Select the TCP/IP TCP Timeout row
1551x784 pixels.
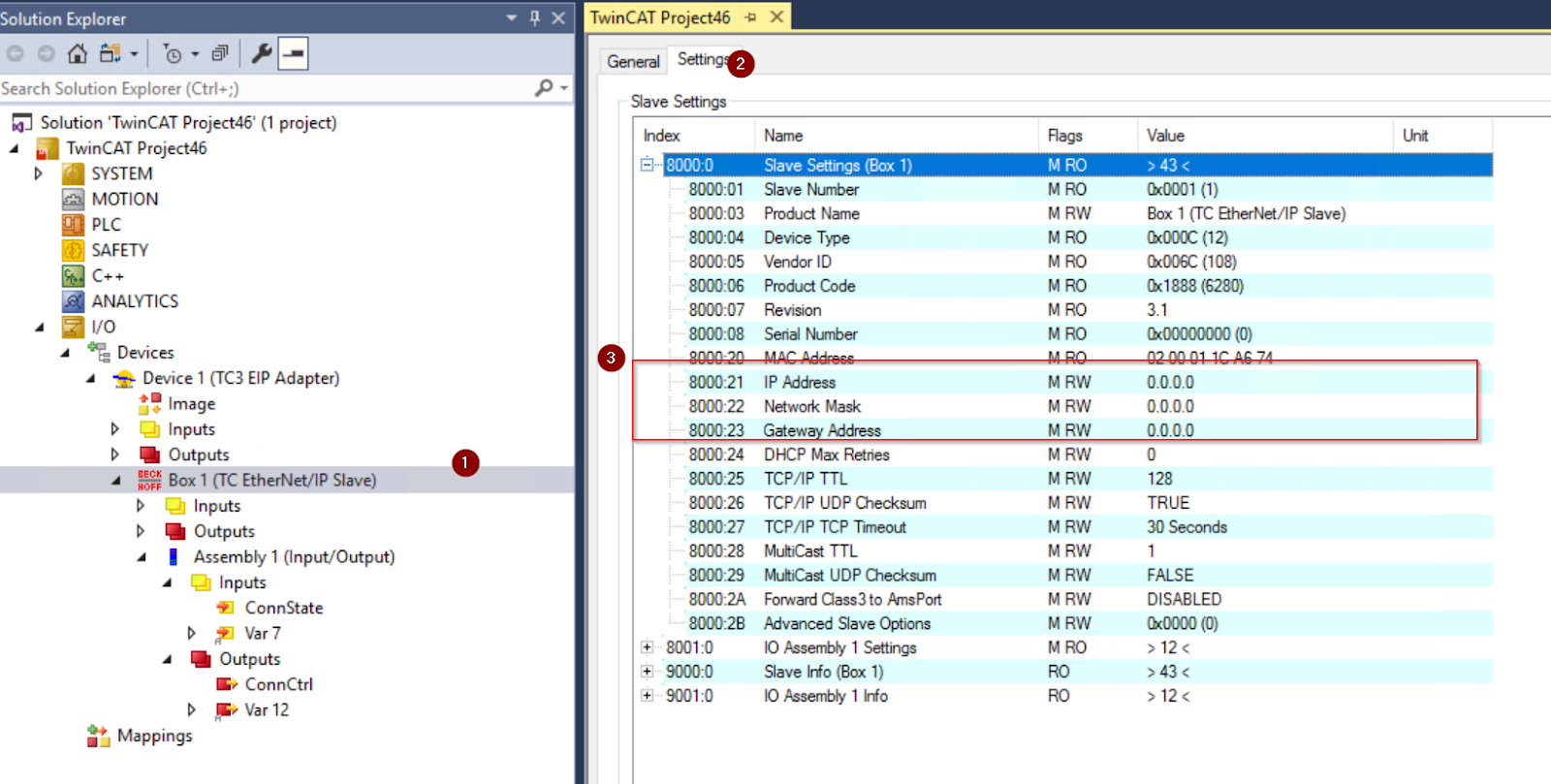[1063, 527]
